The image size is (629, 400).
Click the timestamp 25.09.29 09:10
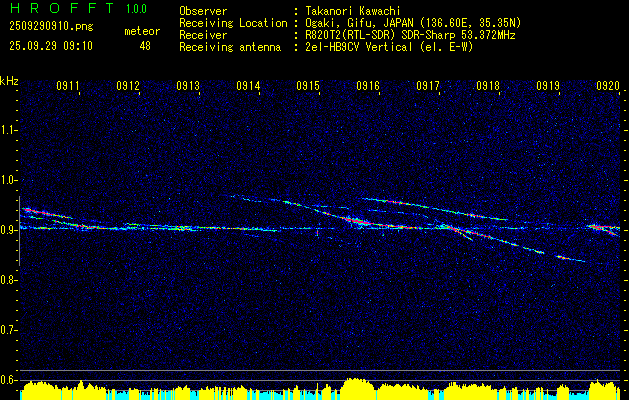point(51,46)
